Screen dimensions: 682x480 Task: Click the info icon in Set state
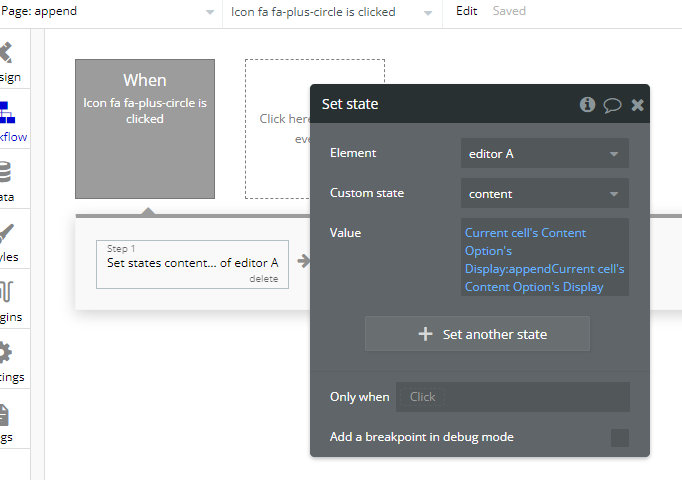[x=588, y=104]
